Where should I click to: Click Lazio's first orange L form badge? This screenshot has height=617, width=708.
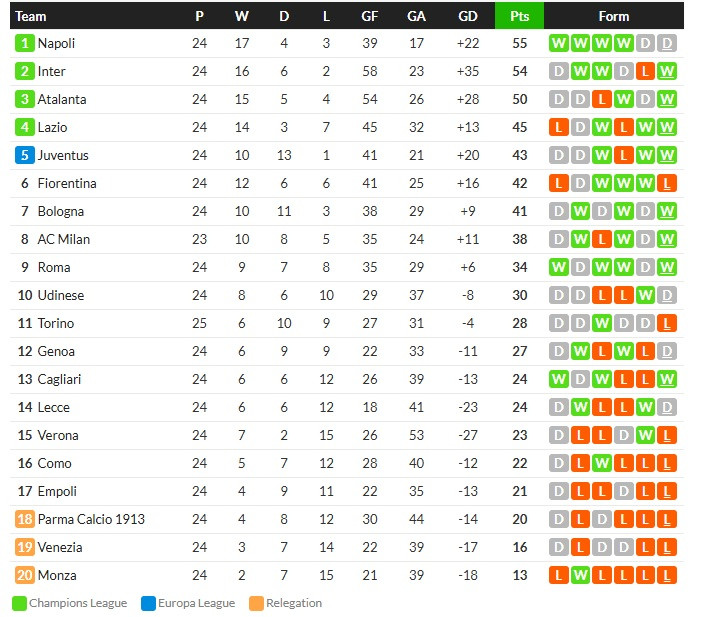pyautogui.click(x=559, y=127)
